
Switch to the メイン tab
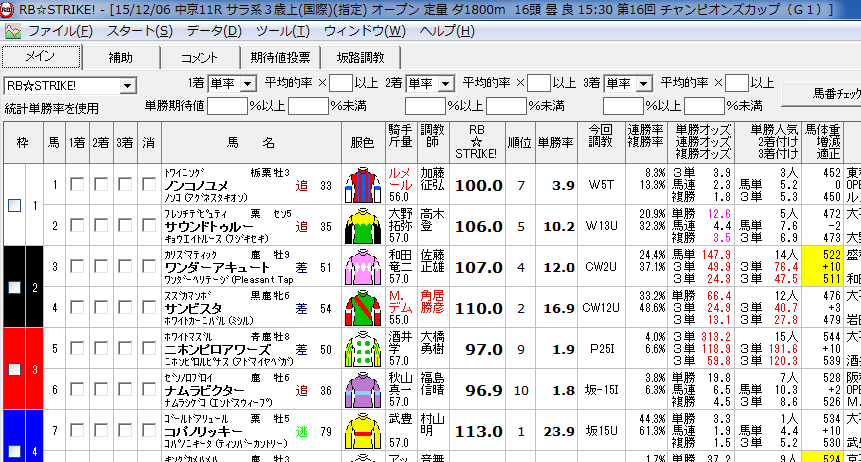tap(41, 57)
